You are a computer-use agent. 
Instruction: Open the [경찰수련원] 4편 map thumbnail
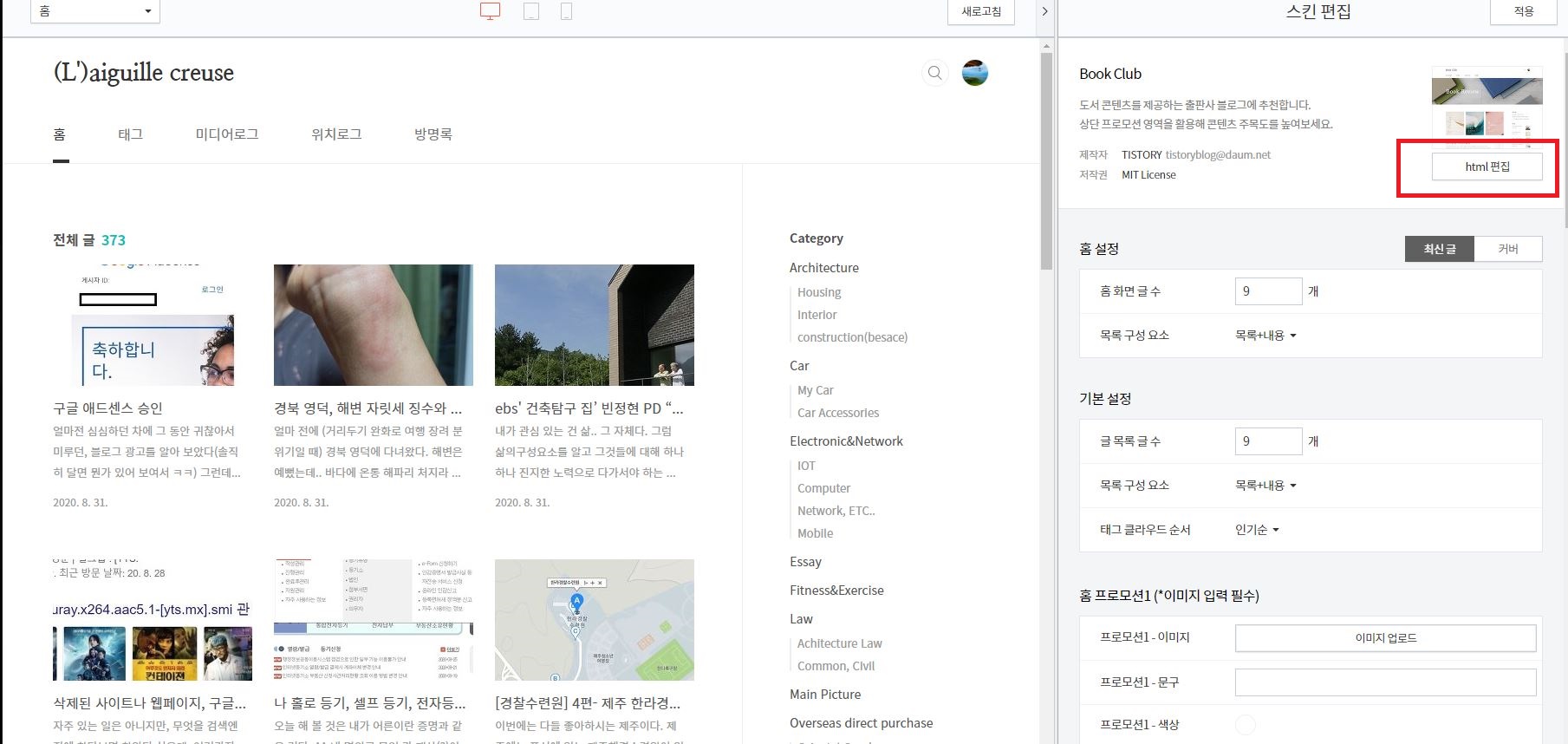pos(595,620)
